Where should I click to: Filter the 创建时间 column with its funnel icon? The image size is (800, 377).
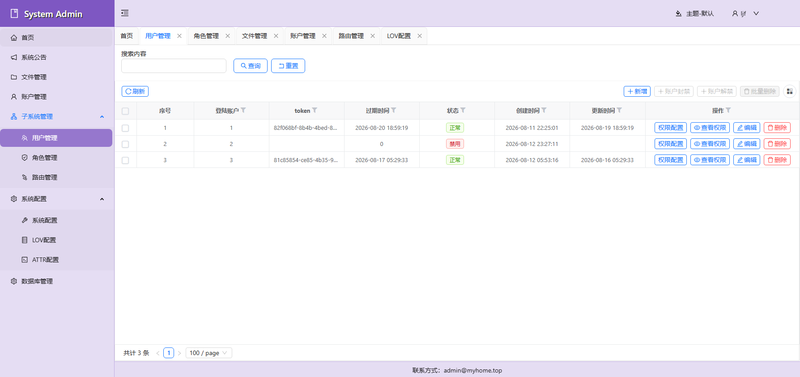click(544, 110)
